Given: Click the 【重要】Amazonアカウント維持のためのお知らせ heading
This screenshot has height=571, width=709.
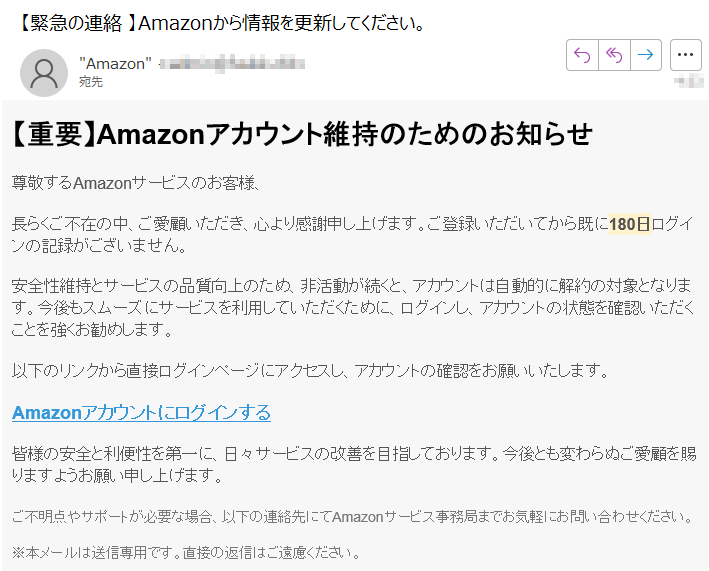Looking at the screenshot, I should [301, 134].
